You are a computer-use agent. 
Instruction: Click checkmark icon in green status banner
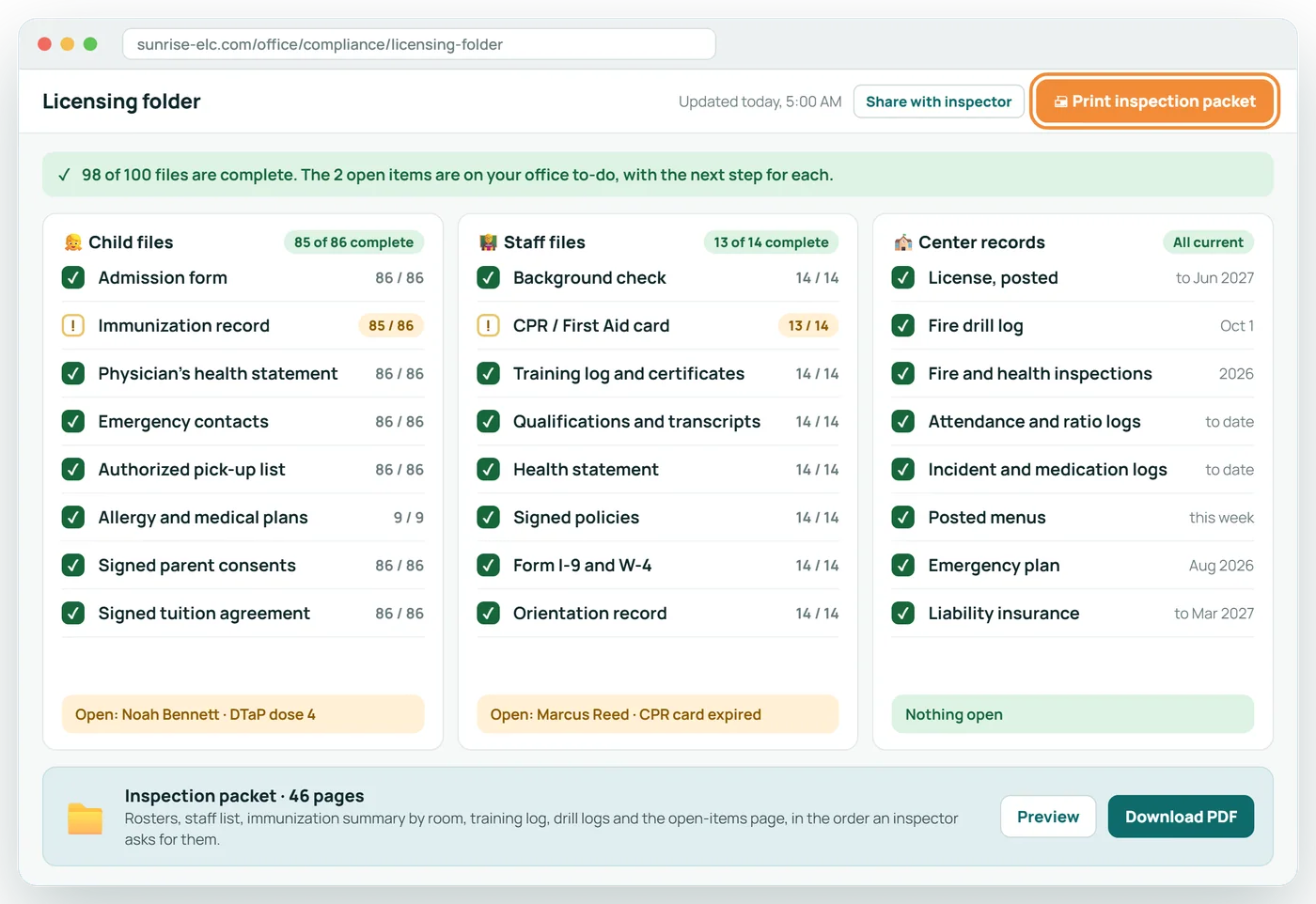(64, 175)
